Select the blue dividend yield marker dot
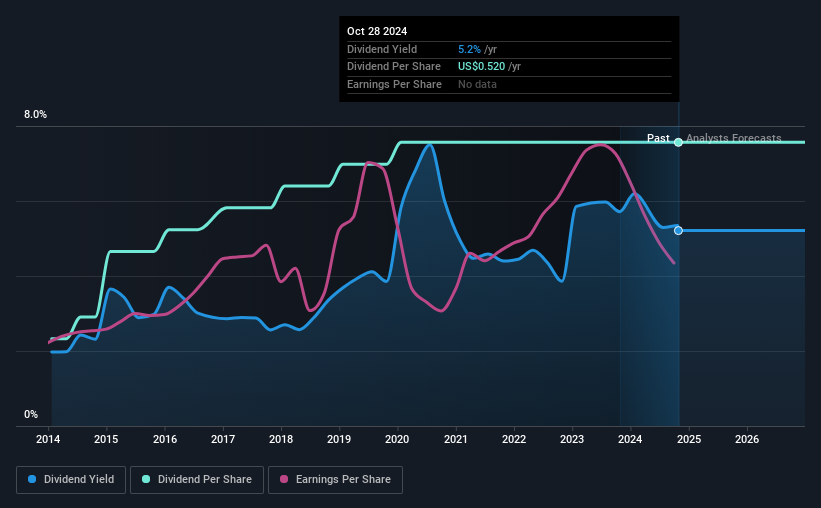This screenshot has height=508, width=821. [x=678, y=230]
